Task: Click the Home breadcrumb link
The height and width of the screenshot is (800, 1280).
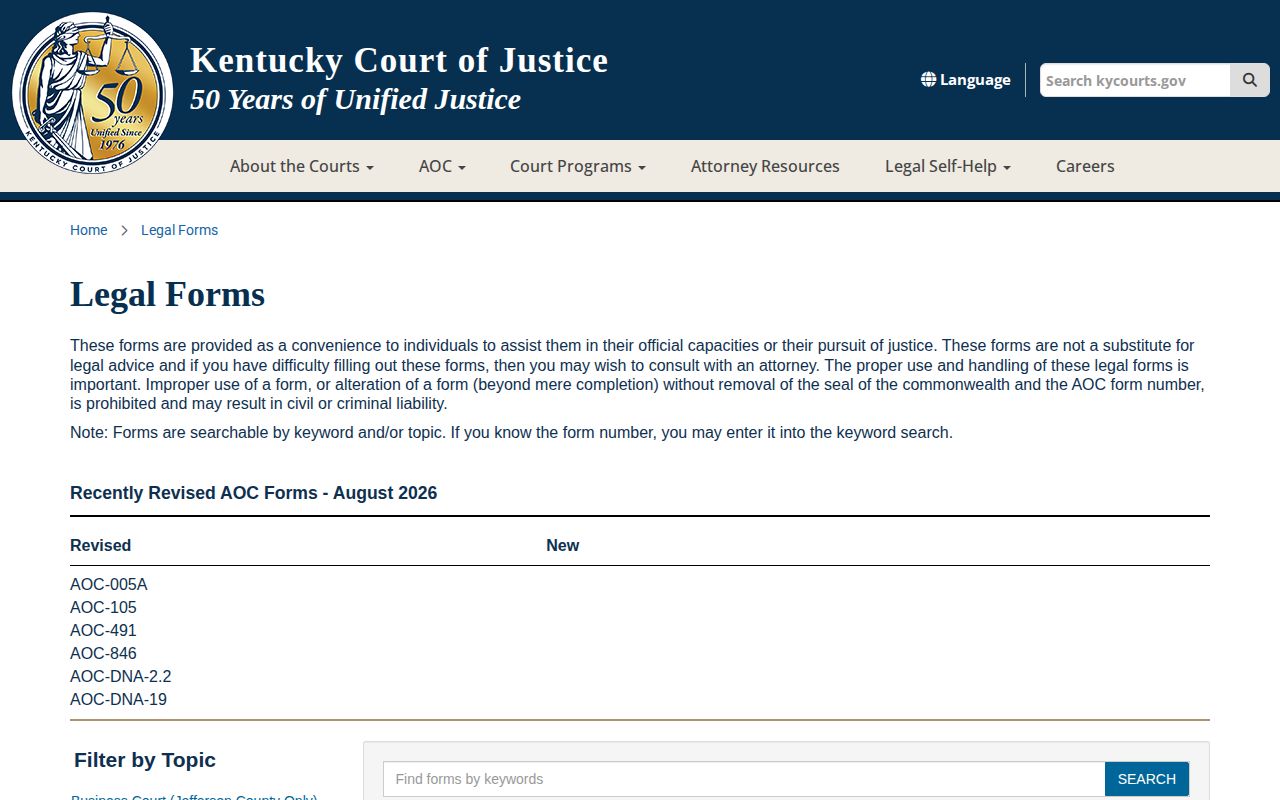Action: coord(88,230)
